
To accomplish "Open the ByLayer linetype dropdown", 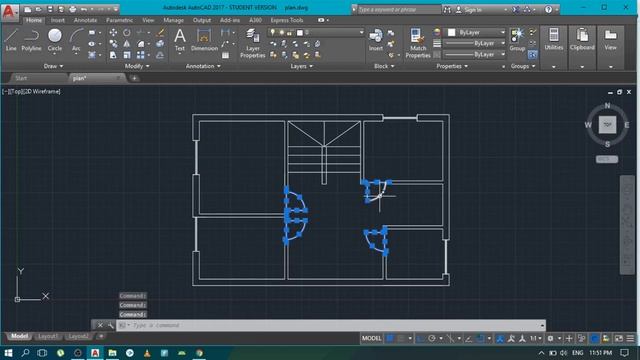I will tap(475, 54).
